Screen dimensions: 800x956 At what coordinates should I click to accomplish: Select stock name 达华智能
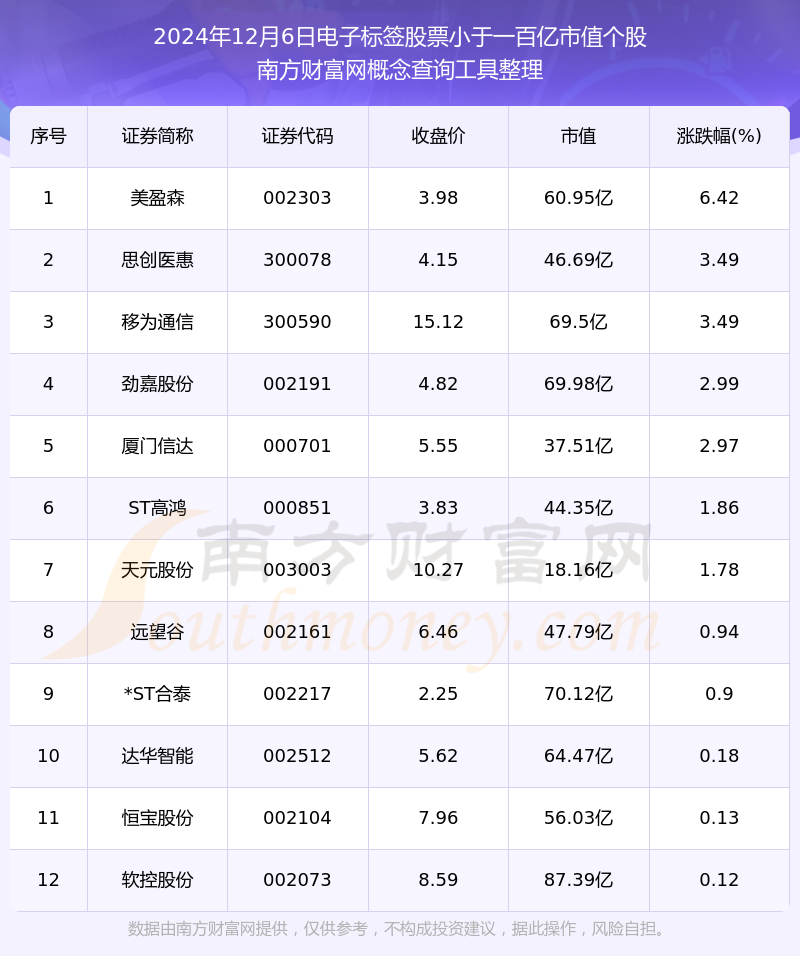(157, 756)
